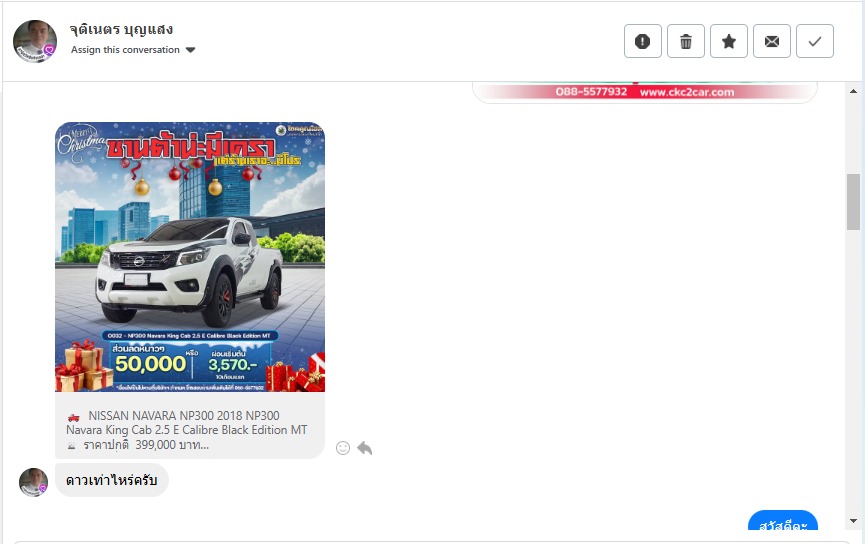Screen dimensions: 865x544
Task: Mark conversation as spam with exclamation icon
Action: [x=643, y=41]
